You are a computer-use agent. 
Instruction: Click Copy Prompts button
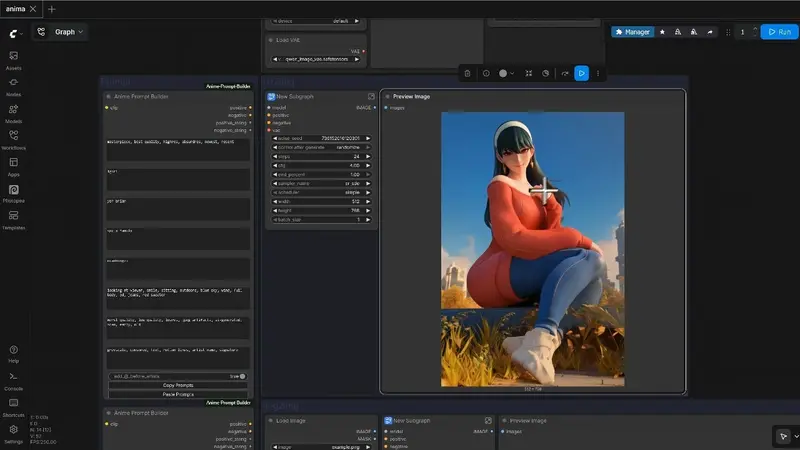click(x=178, y=385)
